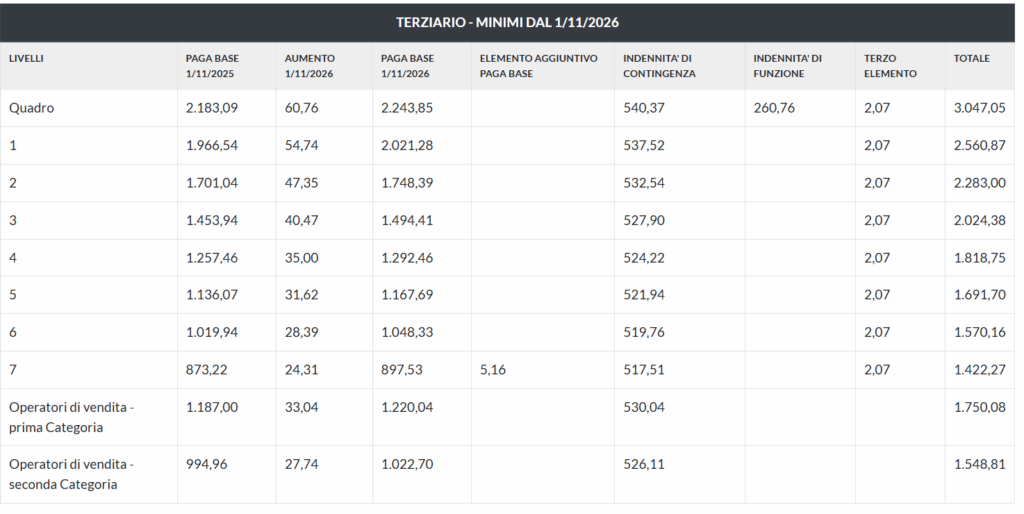Click 'Operatori di vendita - seconda Categoria' label
This screenshot has width=1024, height=514.
point(71,474)
